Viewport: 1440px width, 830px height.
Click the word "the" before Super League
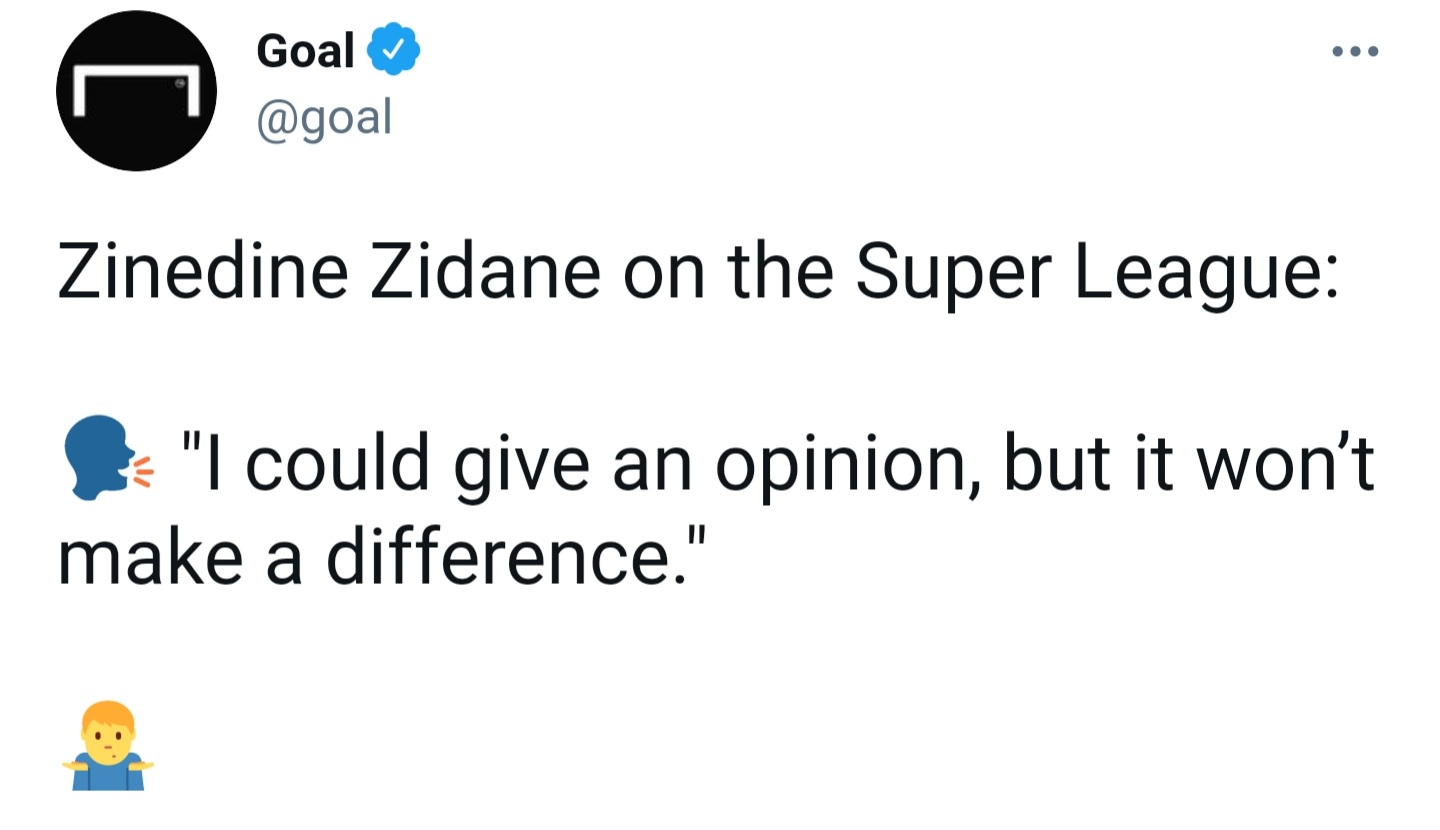tap(778, 272)
